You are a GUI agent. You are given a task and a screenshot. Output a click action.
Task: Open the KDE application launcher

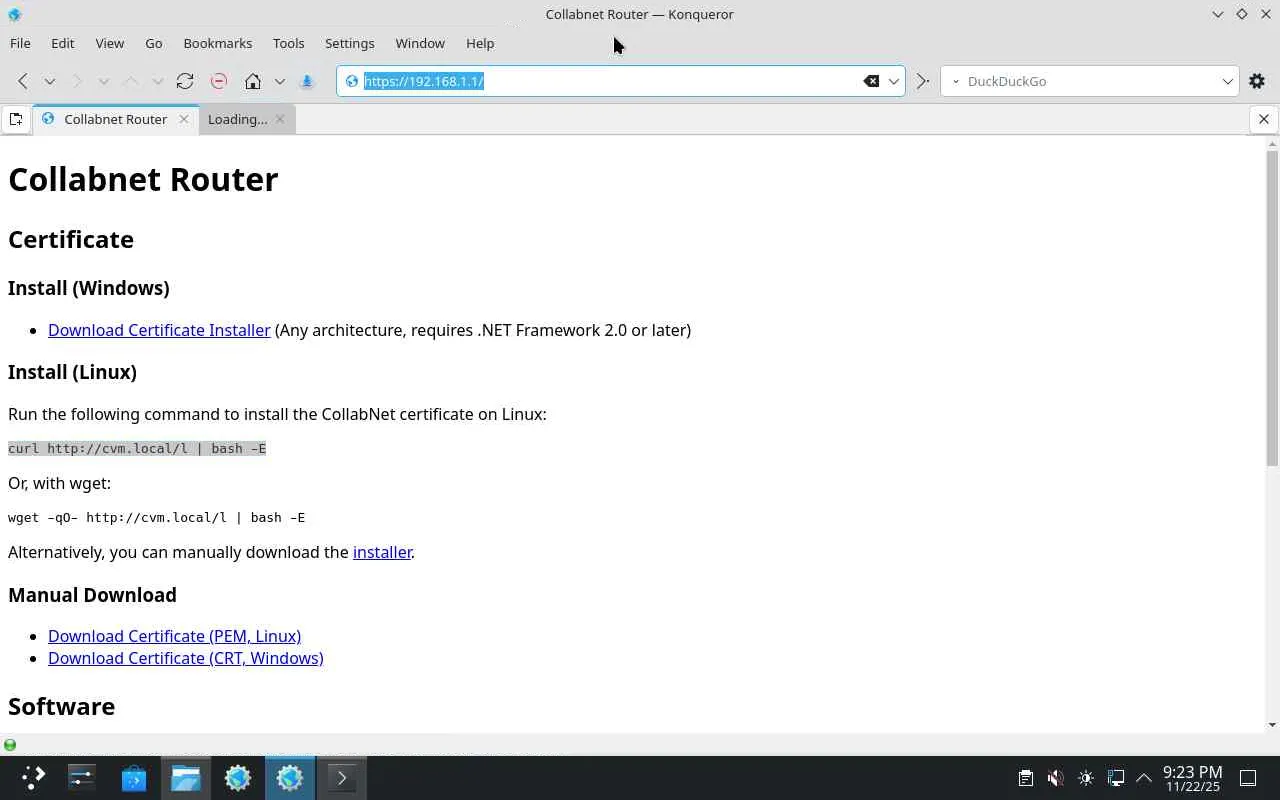click(33, 778)
